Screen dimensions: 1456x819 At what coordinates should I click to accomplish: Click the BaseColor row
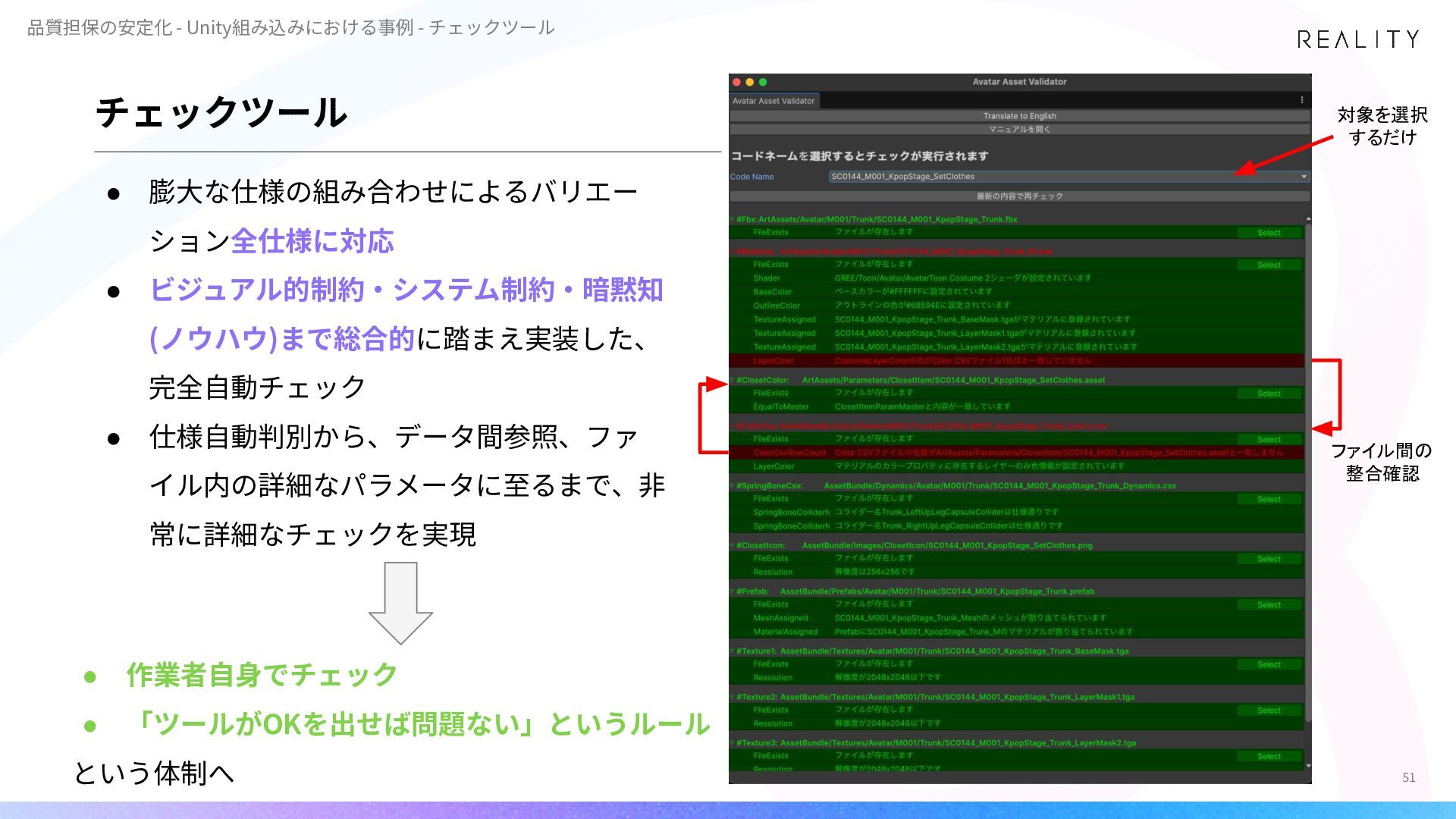click(1016, 292)
